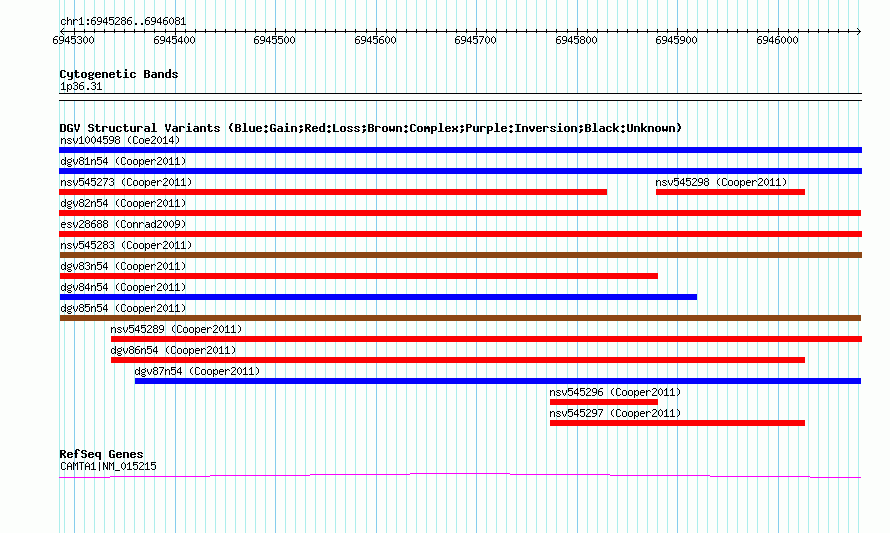The height and width of the screenshot is (533, 890).
Task: Click the nsv1004598 (Coe2014) label
Action: point(120,140)
